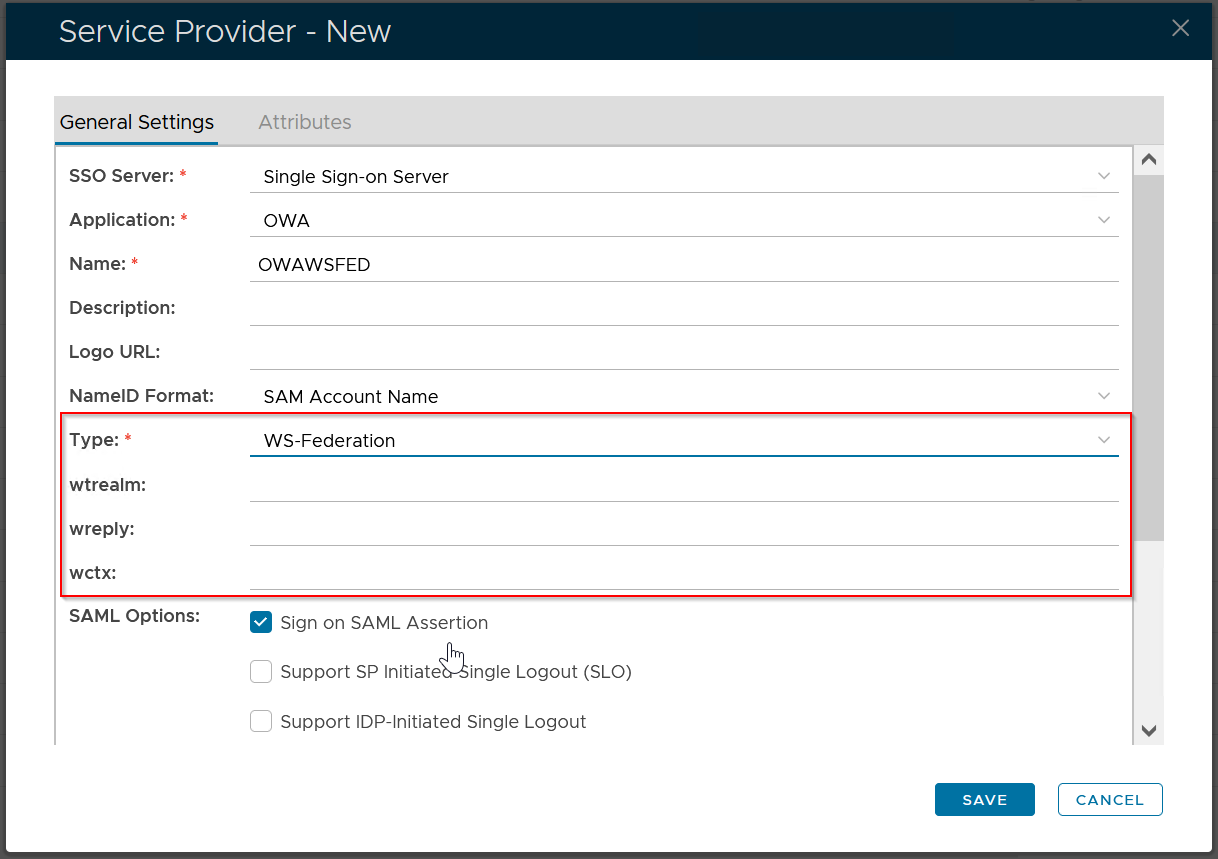Screen dimensions: 1218x859
Task: Expand the Type dropdown showing WS-Federation
Action: [x=683, y=441]
